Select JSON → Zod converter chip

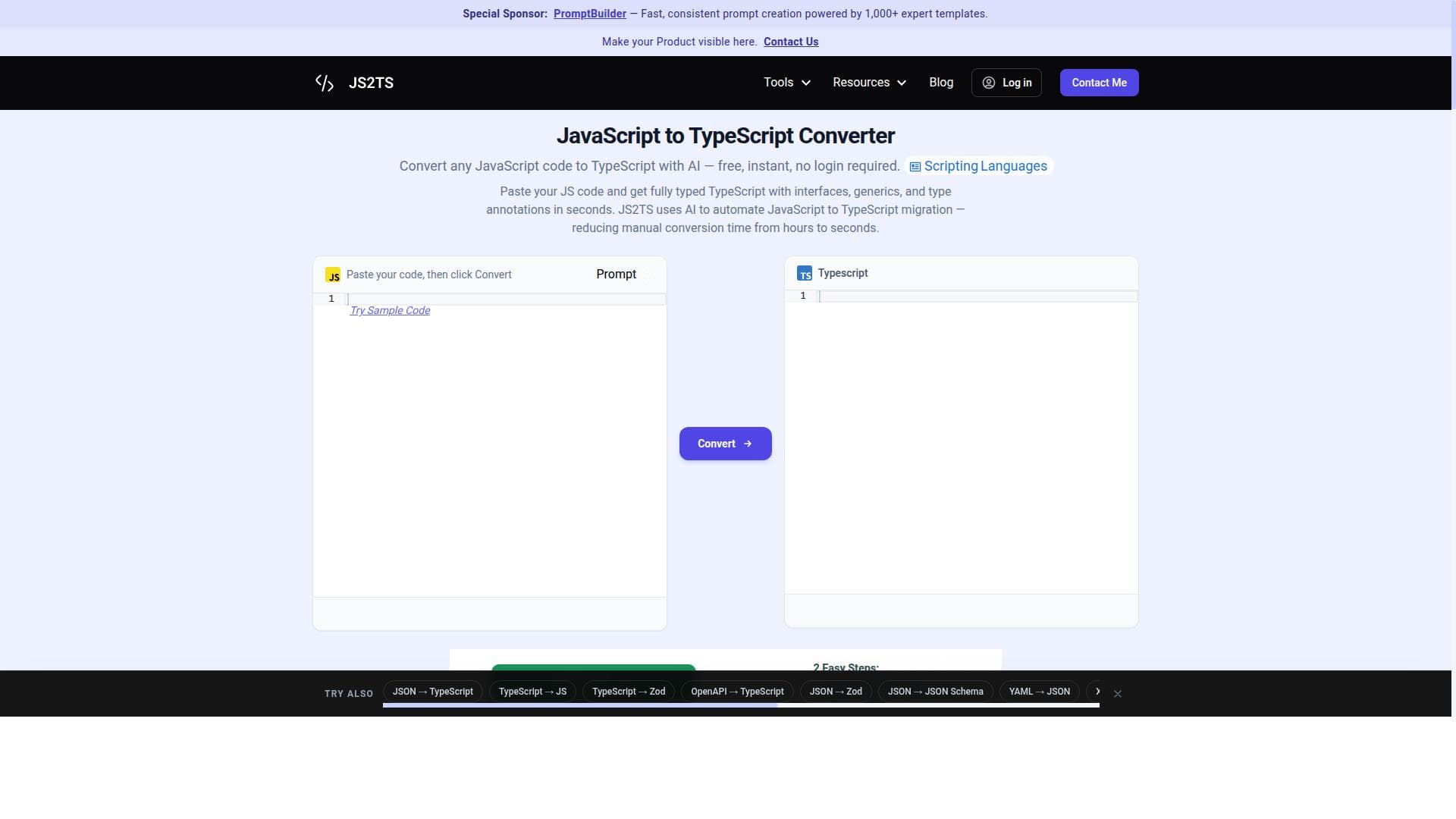pyautogui.click(x=836, y=692)
